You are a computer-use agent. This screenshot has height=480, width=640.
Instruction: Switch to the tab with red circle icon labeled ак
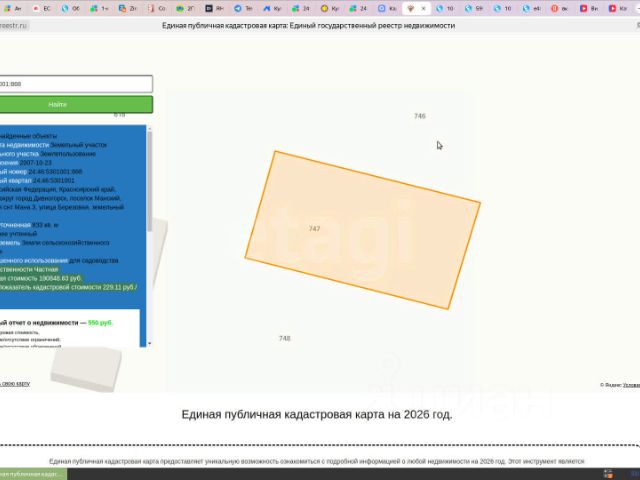(x=560, y=8)
